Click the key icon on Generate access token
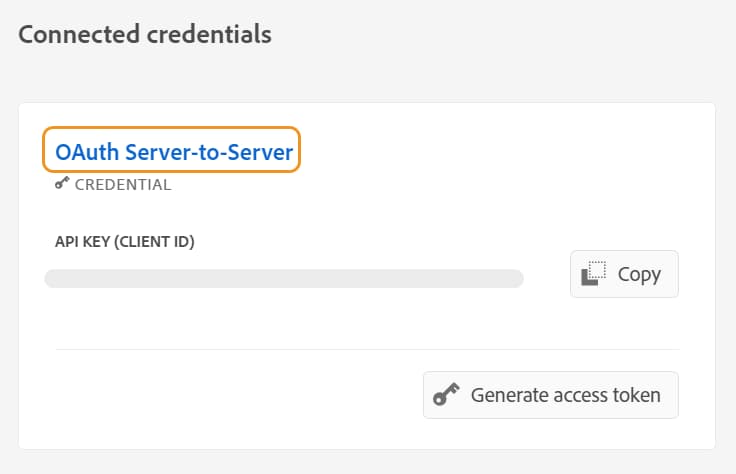736x474 pixels. click(x=446, y=395)
